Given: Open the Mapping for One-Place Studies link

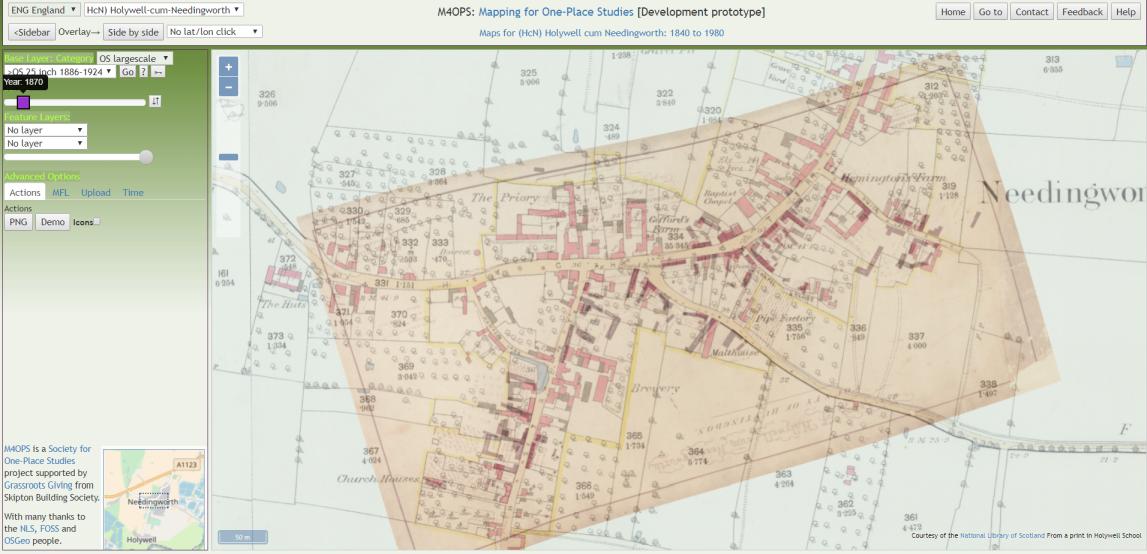Looking at the screenshot, I should tap(556, 12).
